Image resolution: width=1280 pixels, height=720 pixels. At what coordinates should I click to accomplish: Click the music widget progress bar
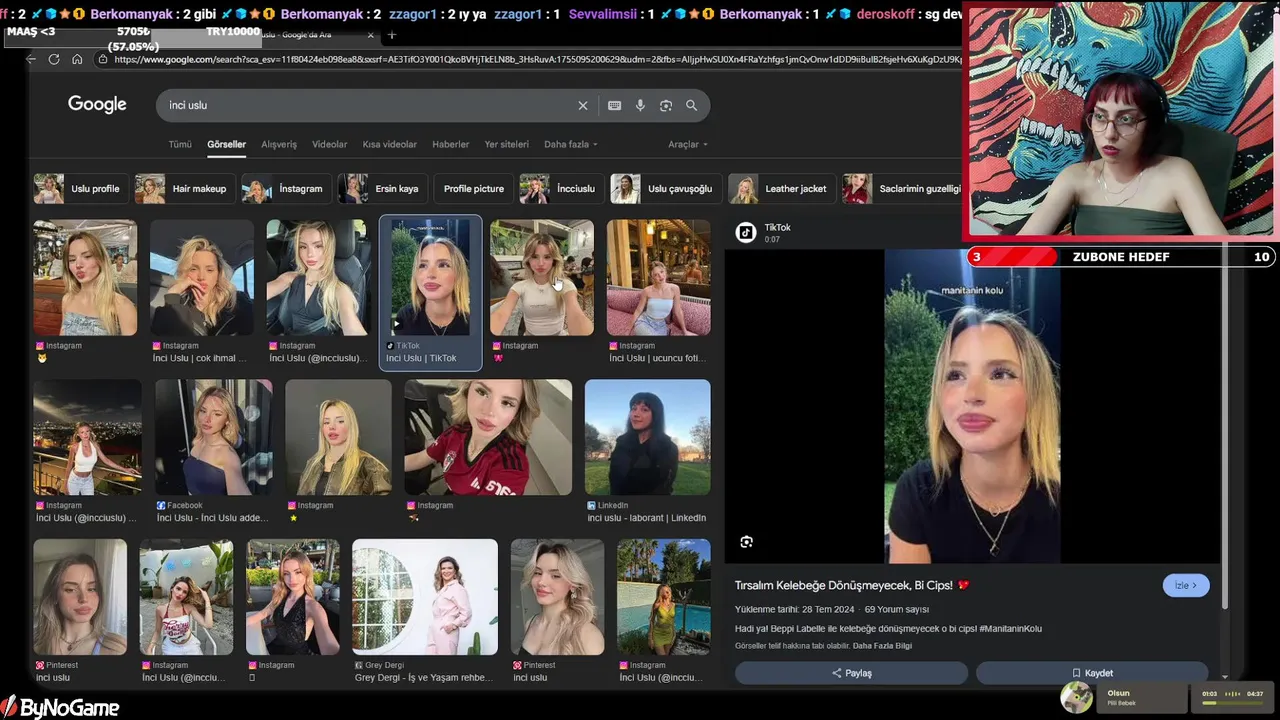coord(1233,703)
